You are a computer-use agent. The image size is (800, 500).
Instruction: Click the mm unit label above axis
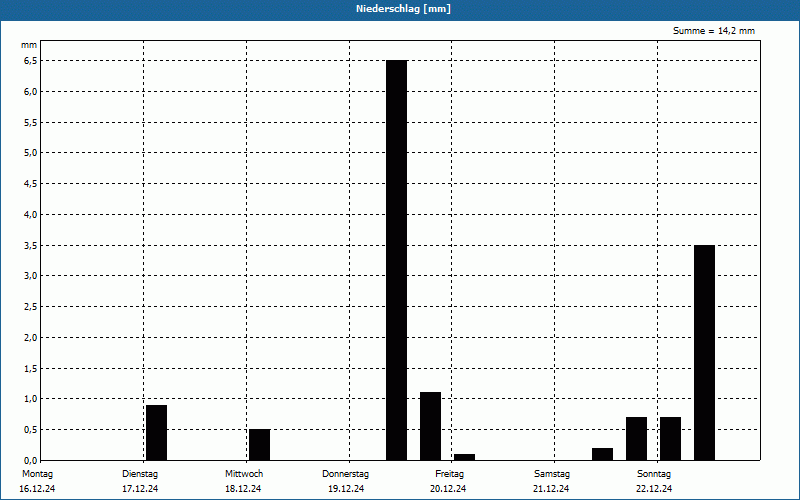29,45
